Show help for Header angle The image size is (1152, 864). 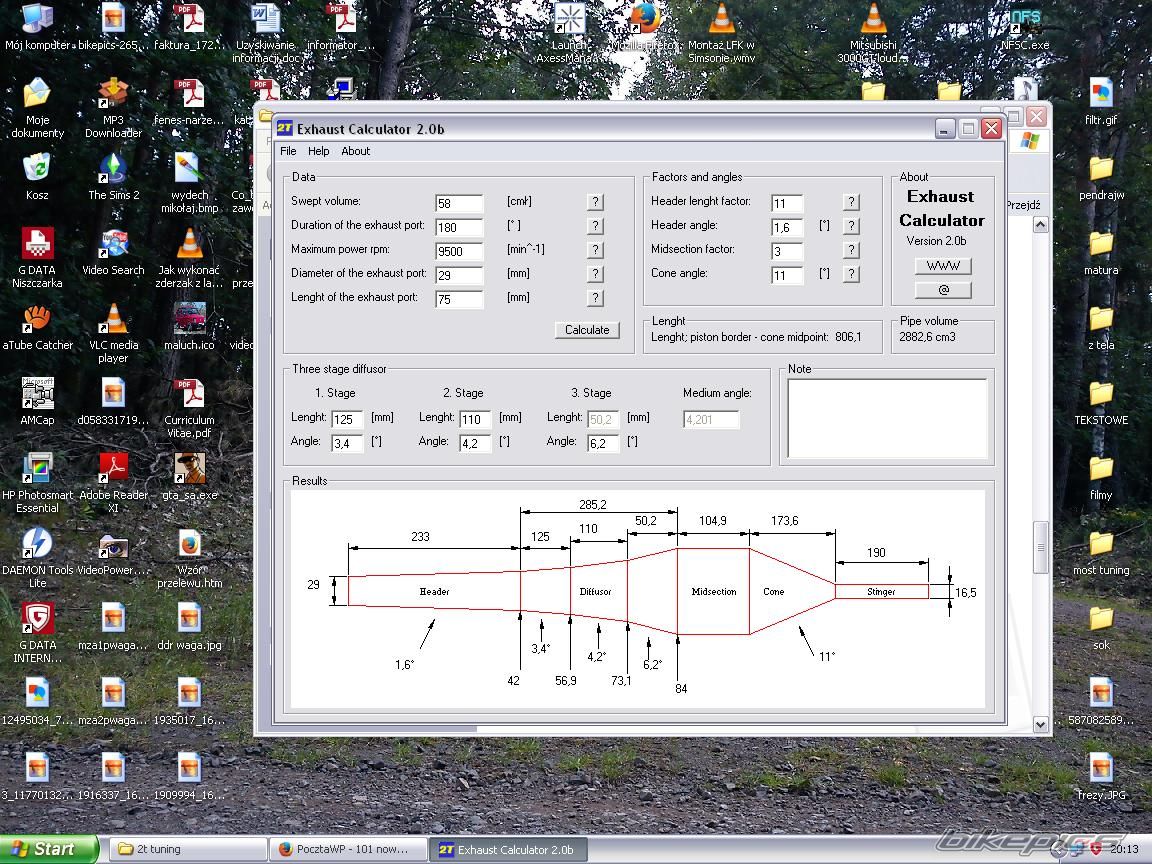pos(851,226)
